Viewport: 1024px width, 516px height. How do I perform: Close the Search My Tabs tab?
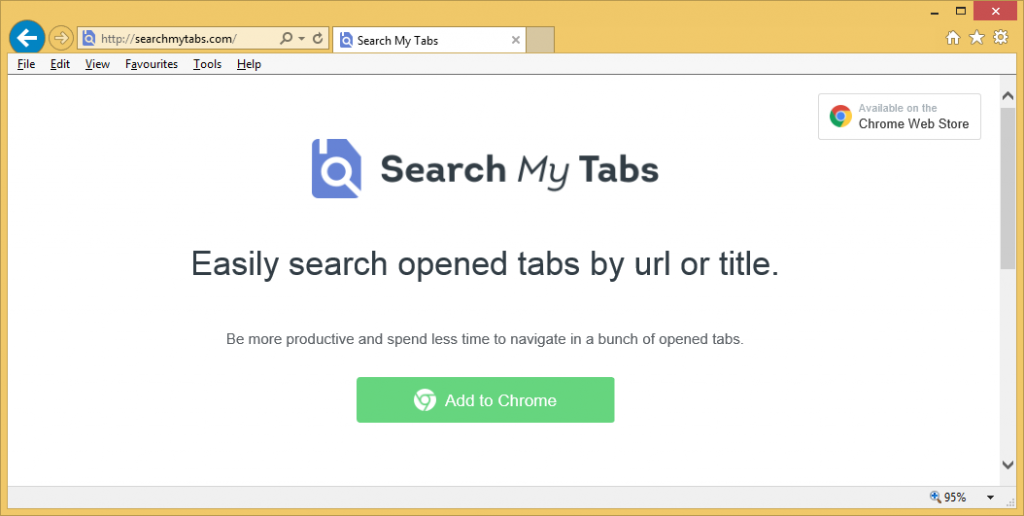point(516,40)
